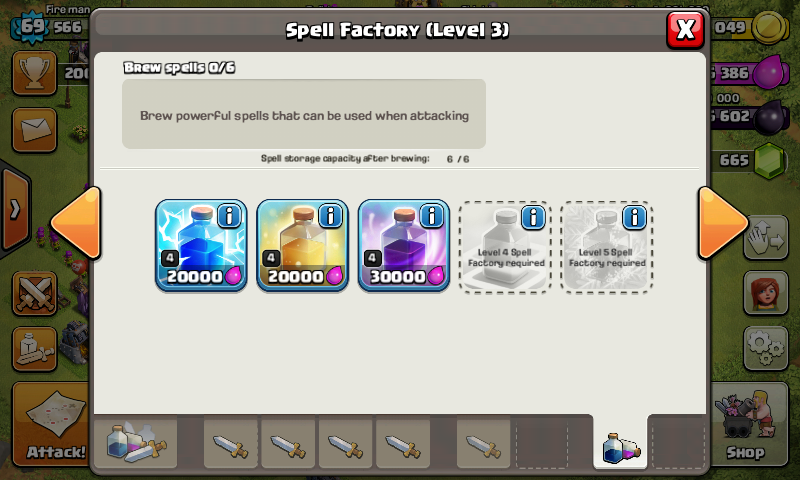Expand the left side chevron panel
Viewport: 800px width, 480px height.
pos(15,209)
